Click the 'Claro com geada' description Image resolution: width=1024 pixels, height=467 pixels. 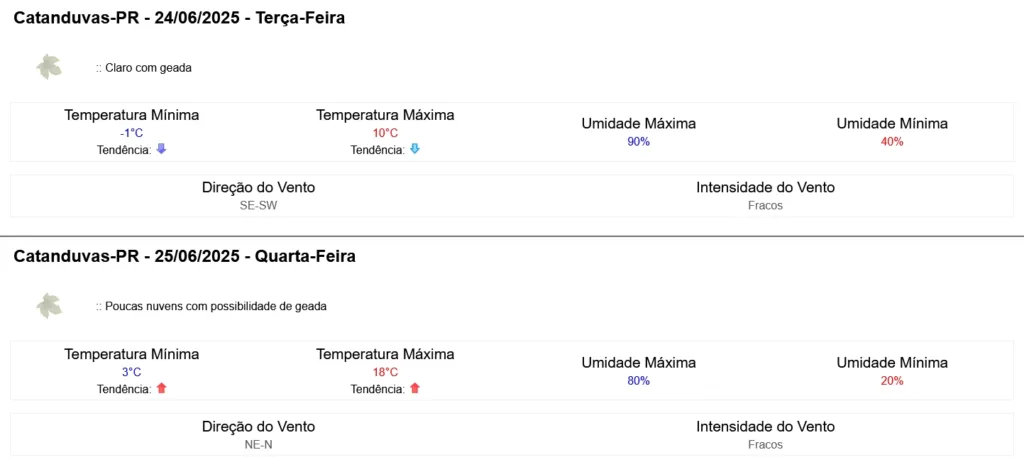(x=144, y=68)
